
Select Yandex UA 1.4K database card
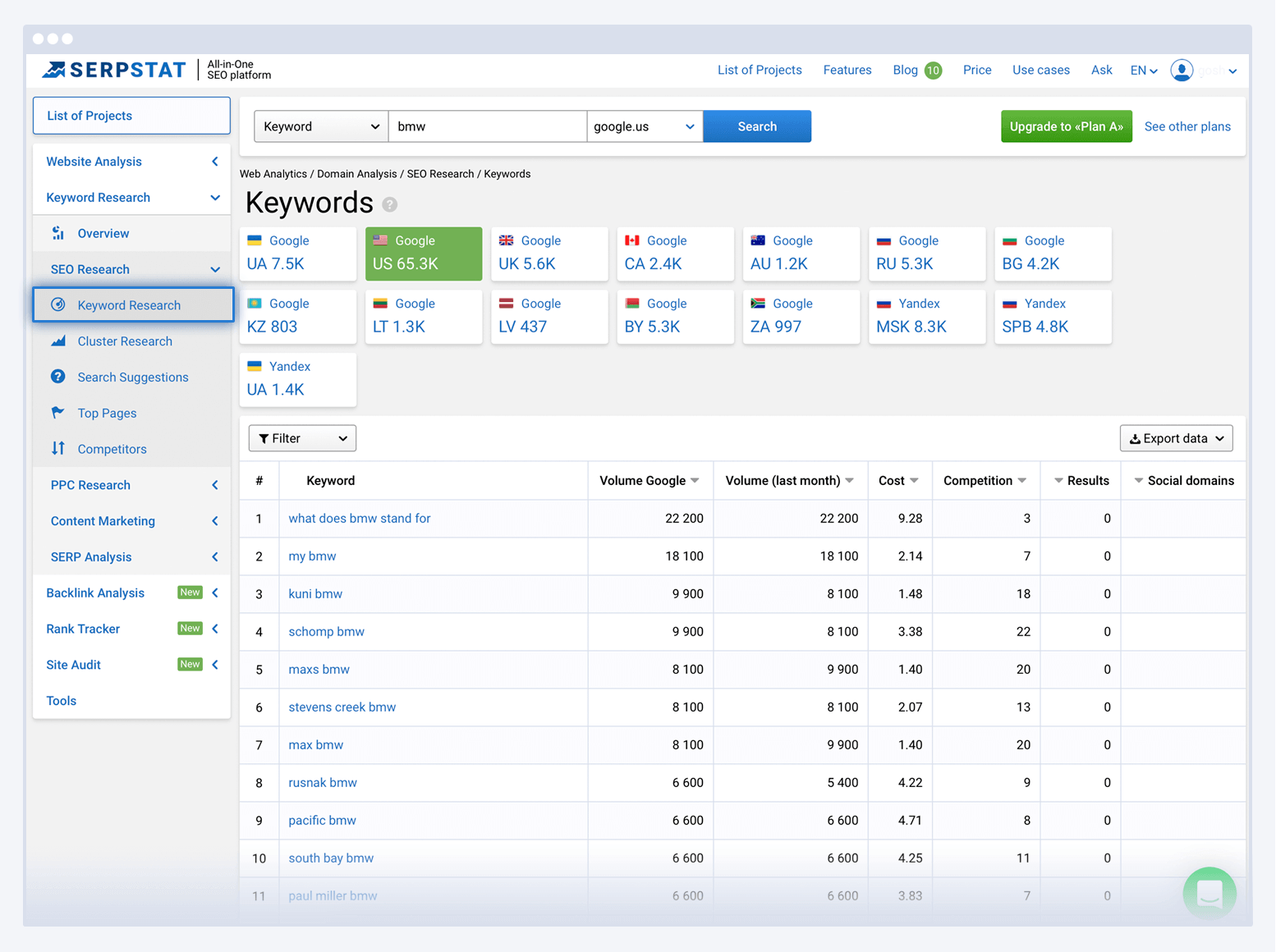298,379
